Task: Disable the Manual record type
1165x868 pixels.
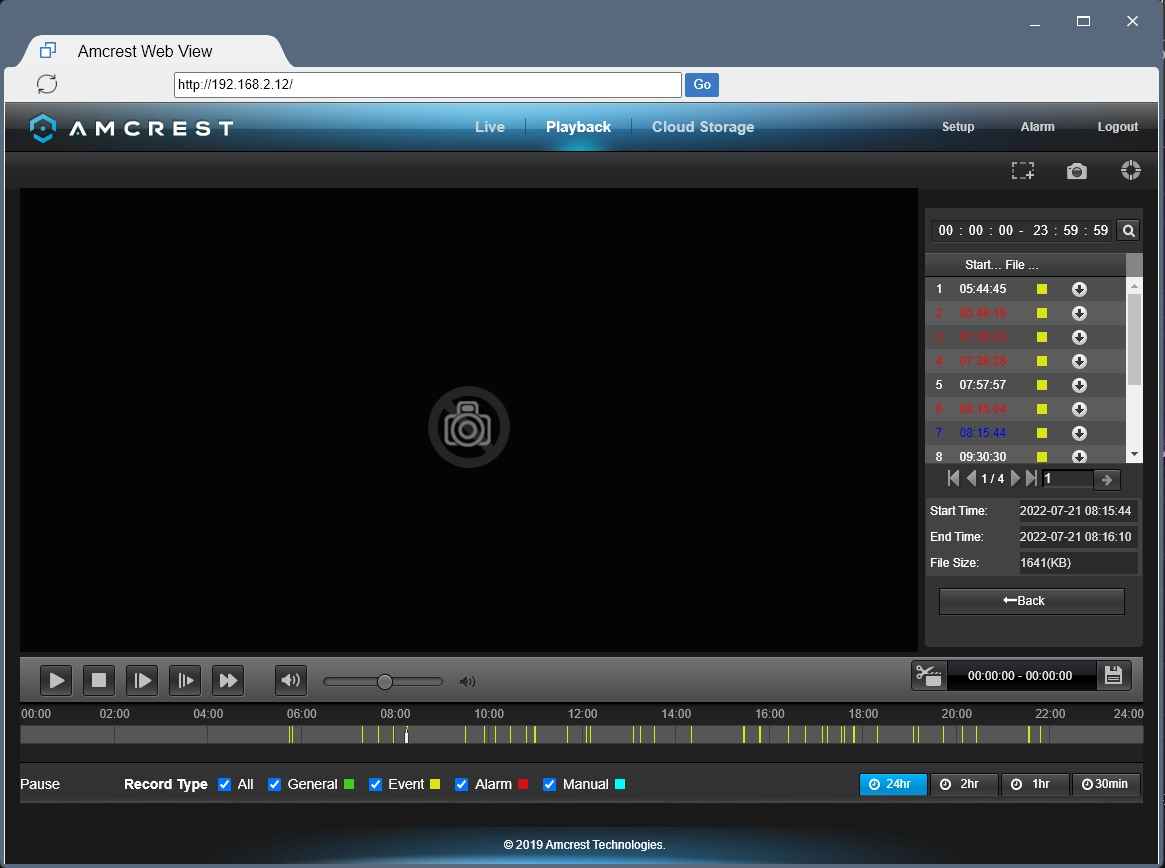Action: [x=549, y=784]
